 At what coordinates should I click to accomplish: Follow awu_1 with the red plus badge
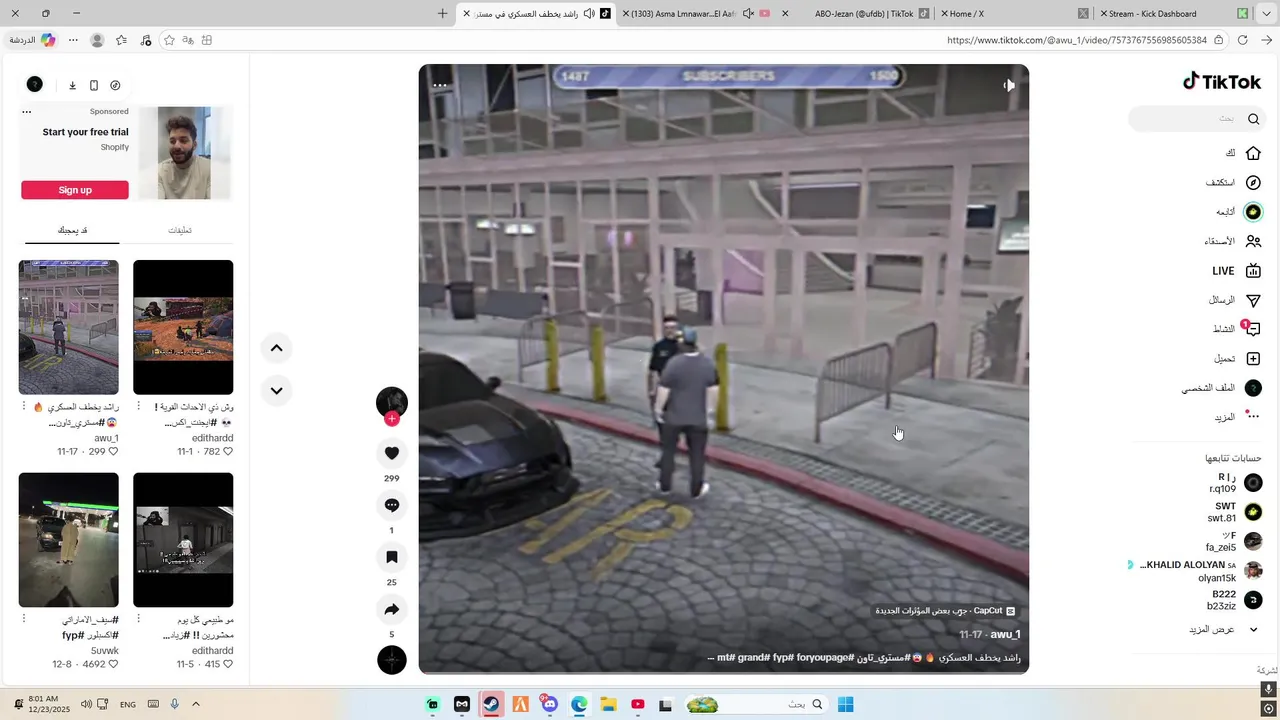pos(392,419)
